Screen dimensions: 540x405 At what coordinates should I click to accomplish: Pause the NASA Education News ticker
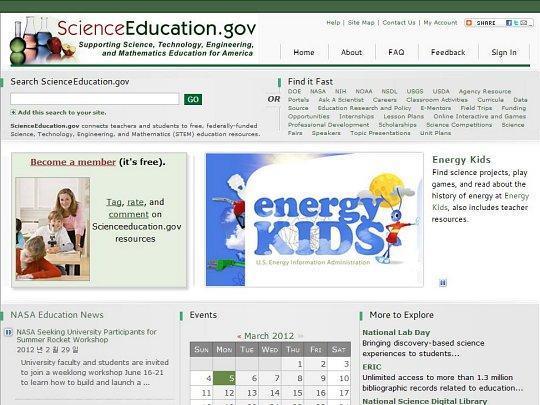pos(8,332)
